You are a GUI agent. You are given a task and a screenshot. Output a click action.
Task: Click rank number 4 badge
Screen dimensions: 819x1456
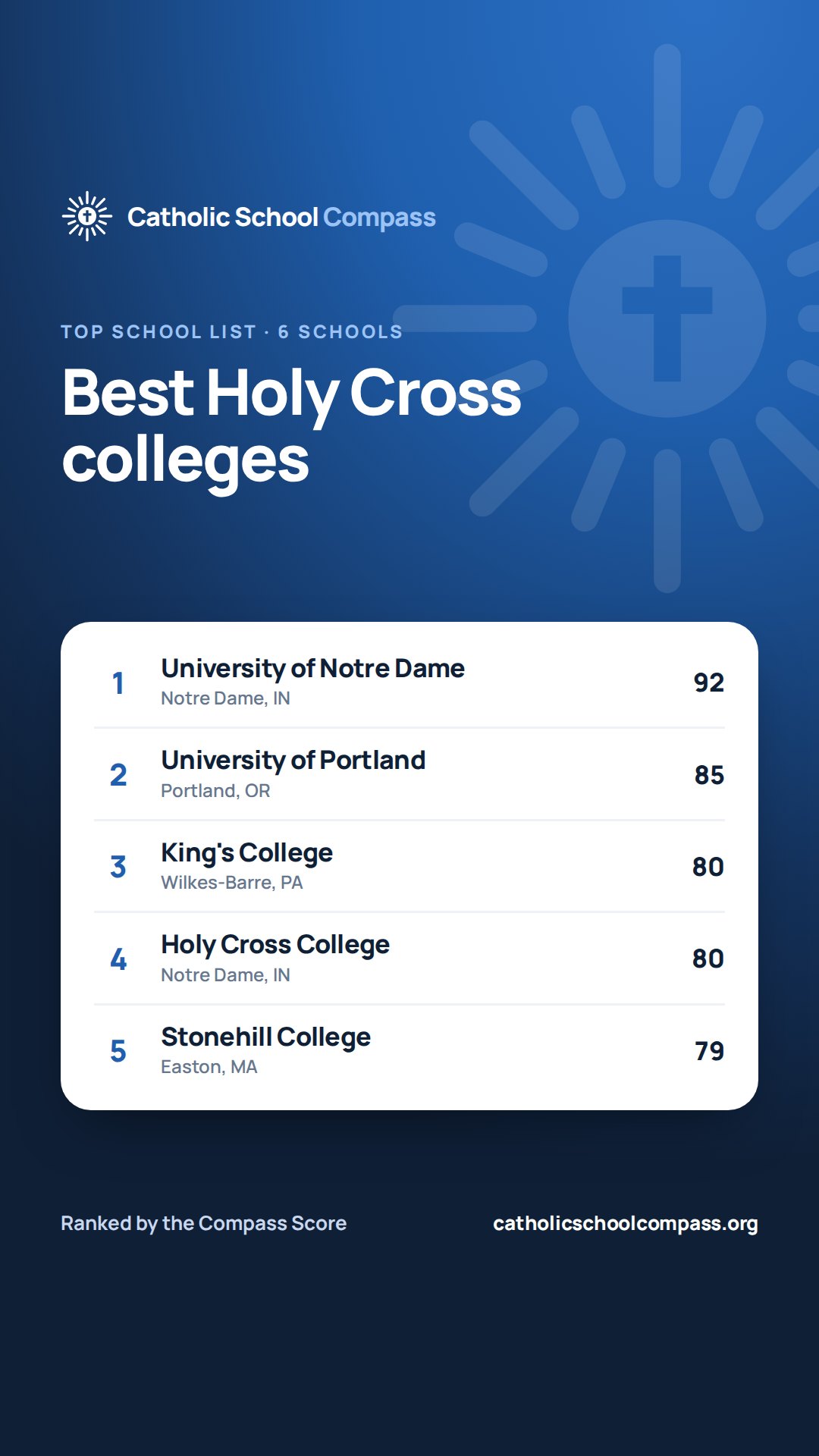click(118, 959)
